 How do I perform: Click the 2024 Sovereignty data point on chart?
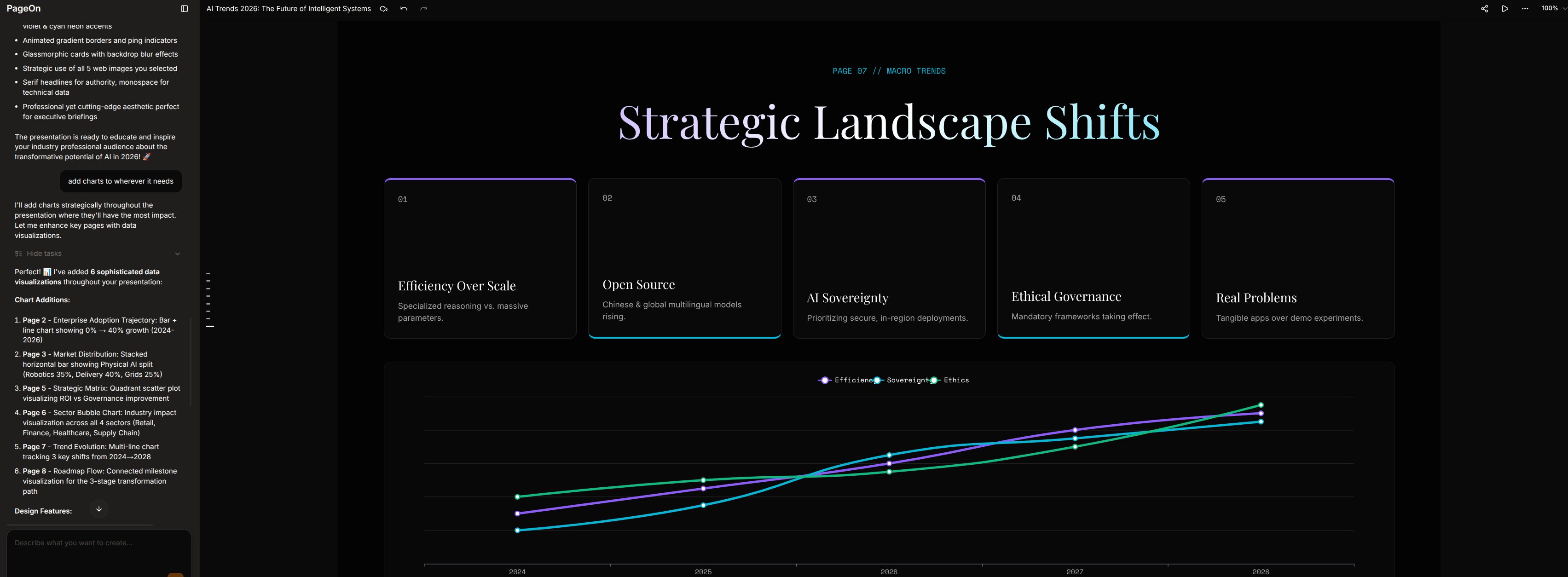(x=517, y=530)
